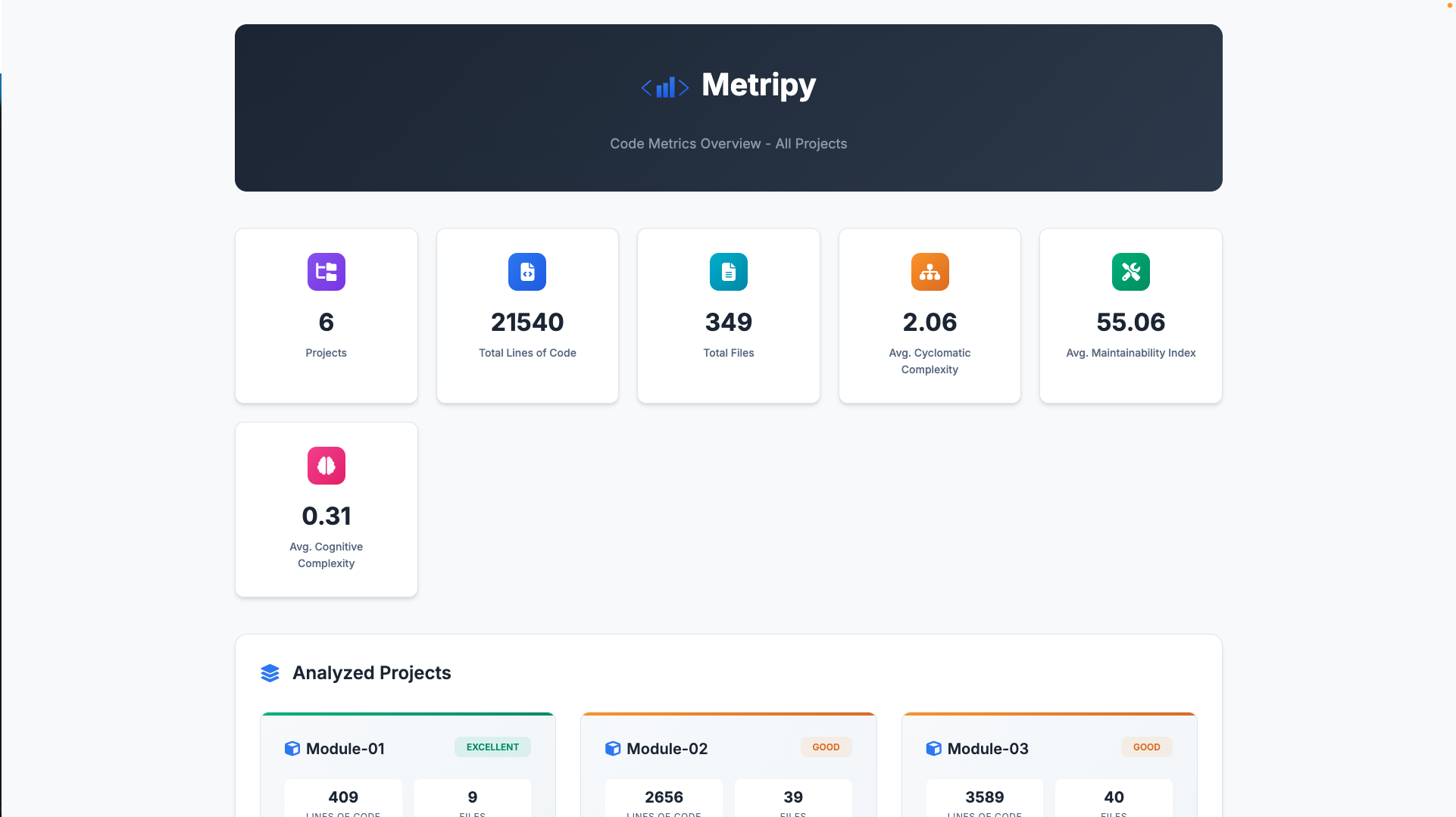Click the green Total Files document icon

pos(728,272)
